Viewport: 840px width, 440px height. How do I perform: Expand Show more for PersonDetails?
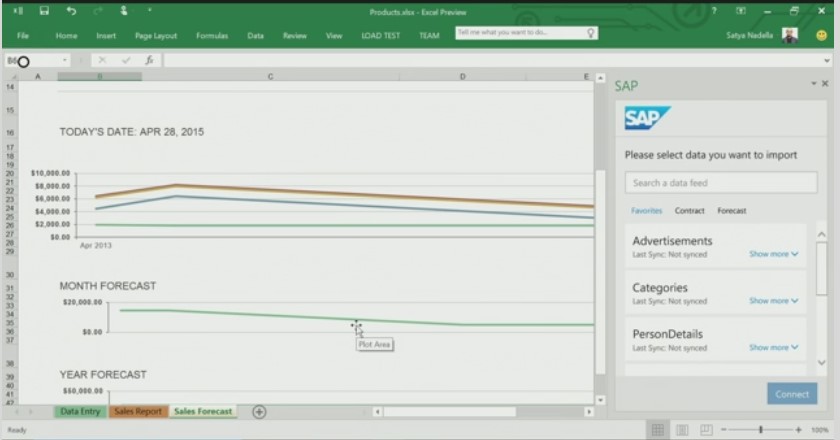(774, 347)
